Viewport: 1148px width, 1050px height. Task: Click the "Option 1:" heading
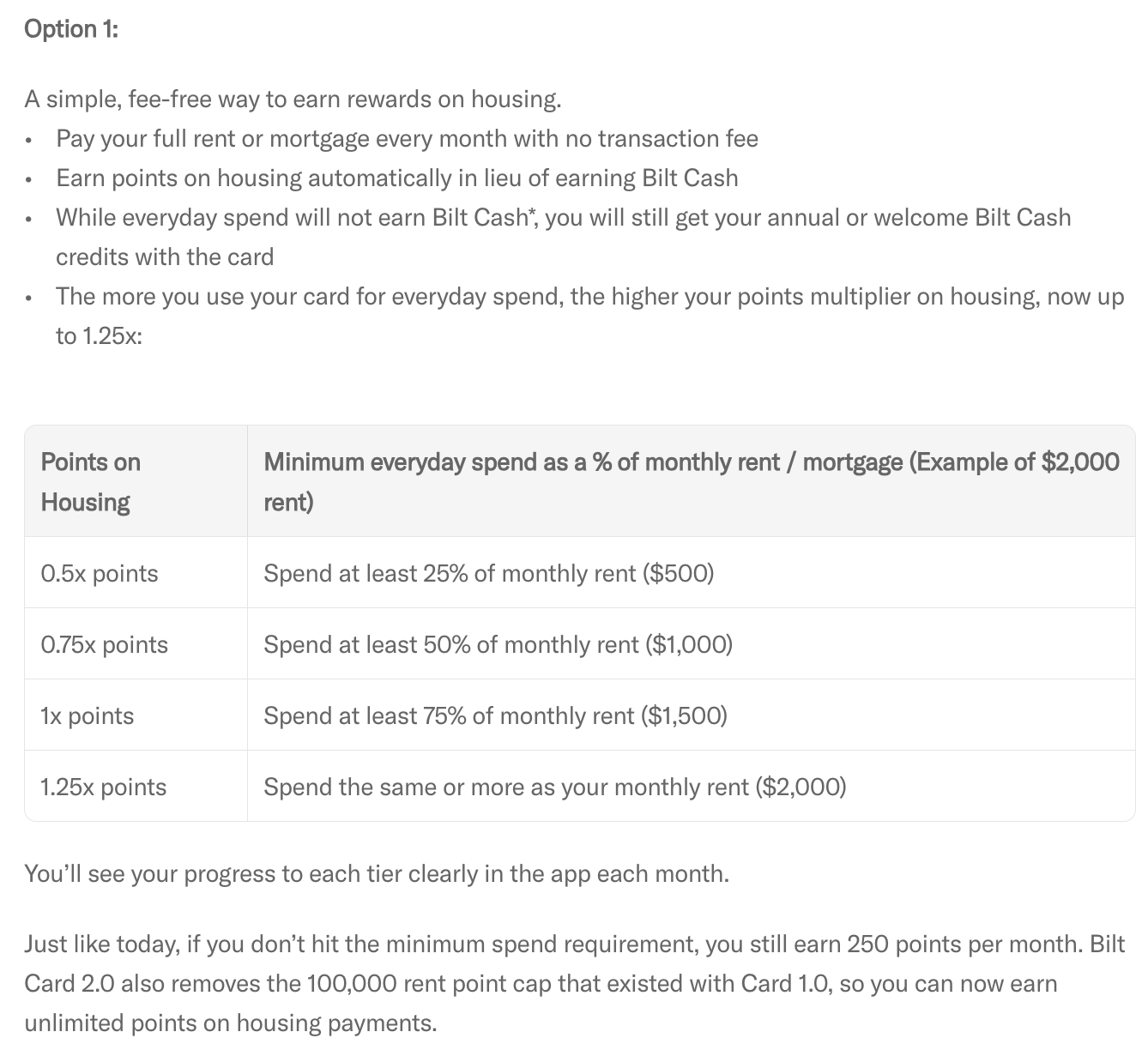(x=71, y=29)
